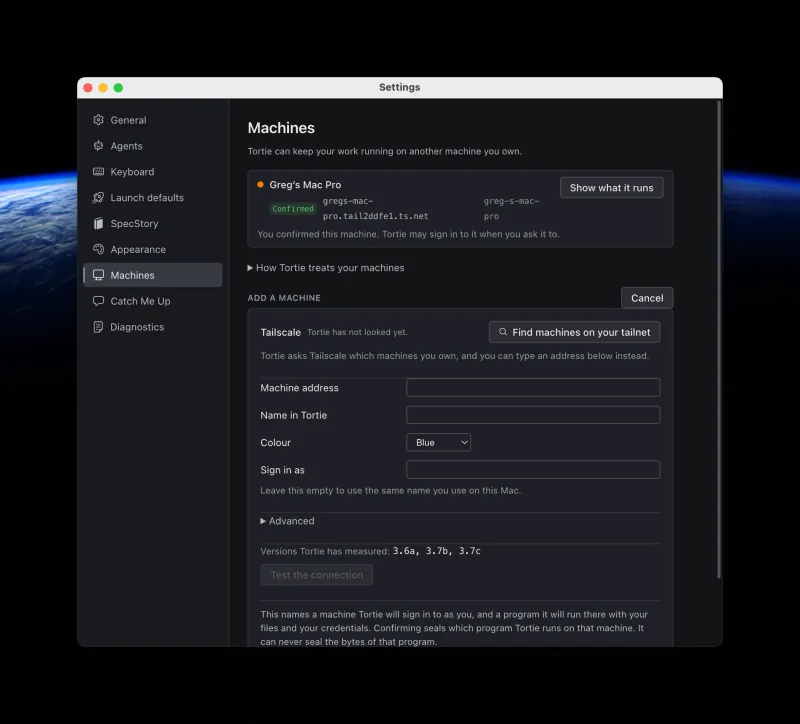Click the Greg's Mac Pro machine name
The height and width of the screenshot is (724, 800).
tap(305, 185)
